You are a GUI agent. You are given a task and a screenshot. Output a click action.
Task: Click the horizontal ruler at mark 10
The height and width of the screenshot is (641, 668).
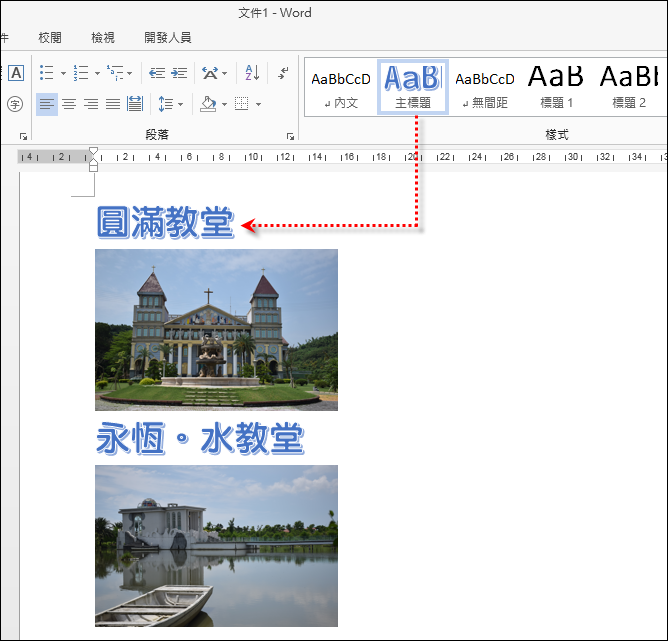coord(253,157)
